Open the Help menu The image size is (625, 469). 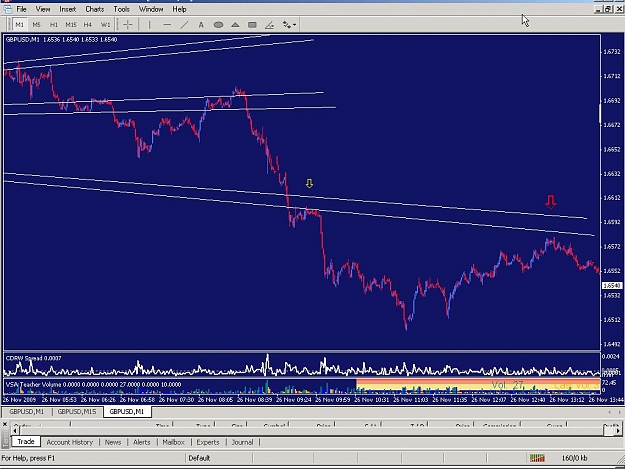point(179,9)
